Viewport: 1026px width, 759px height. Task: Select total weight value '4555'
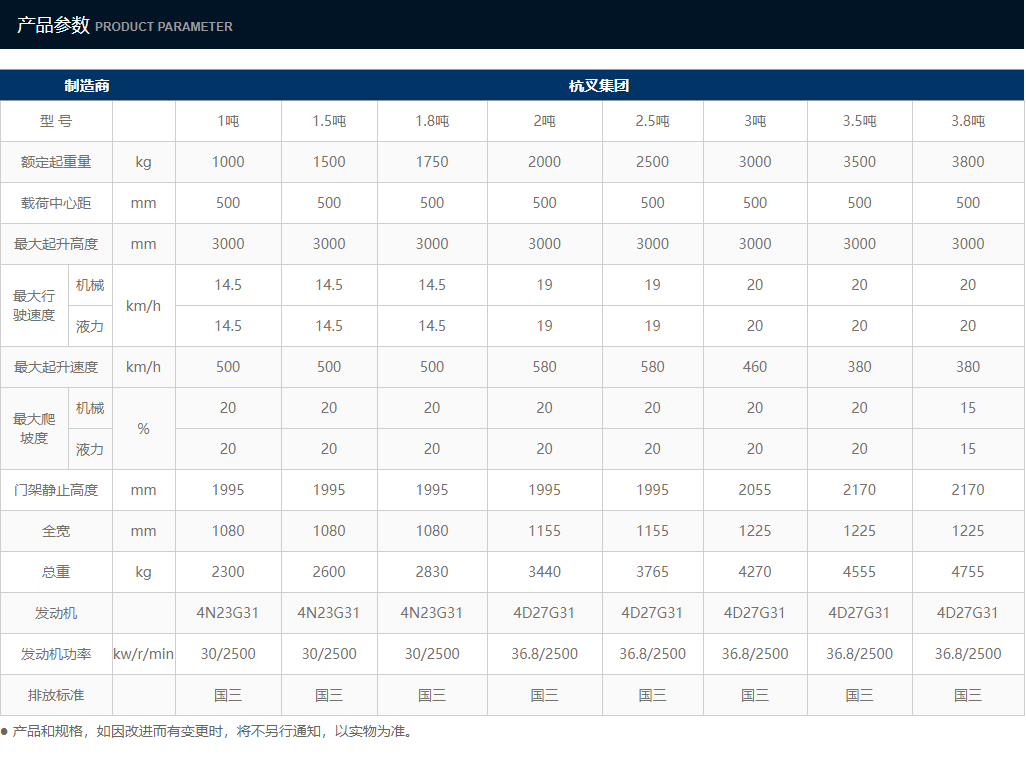pos(859,572)
